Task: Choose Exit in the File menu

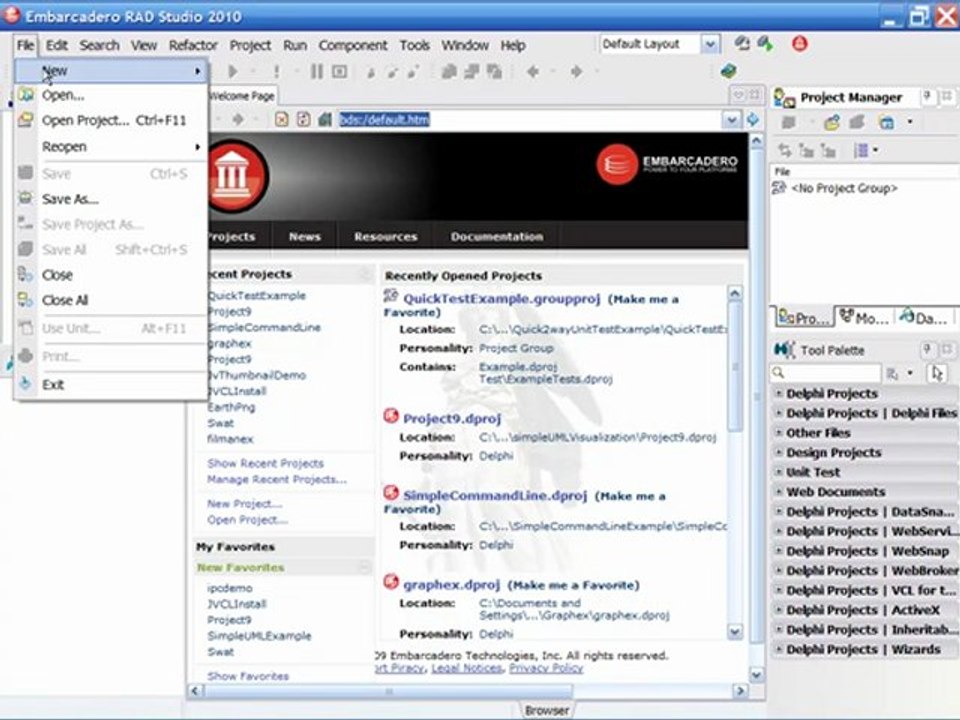Action: (x=111, y=384)
